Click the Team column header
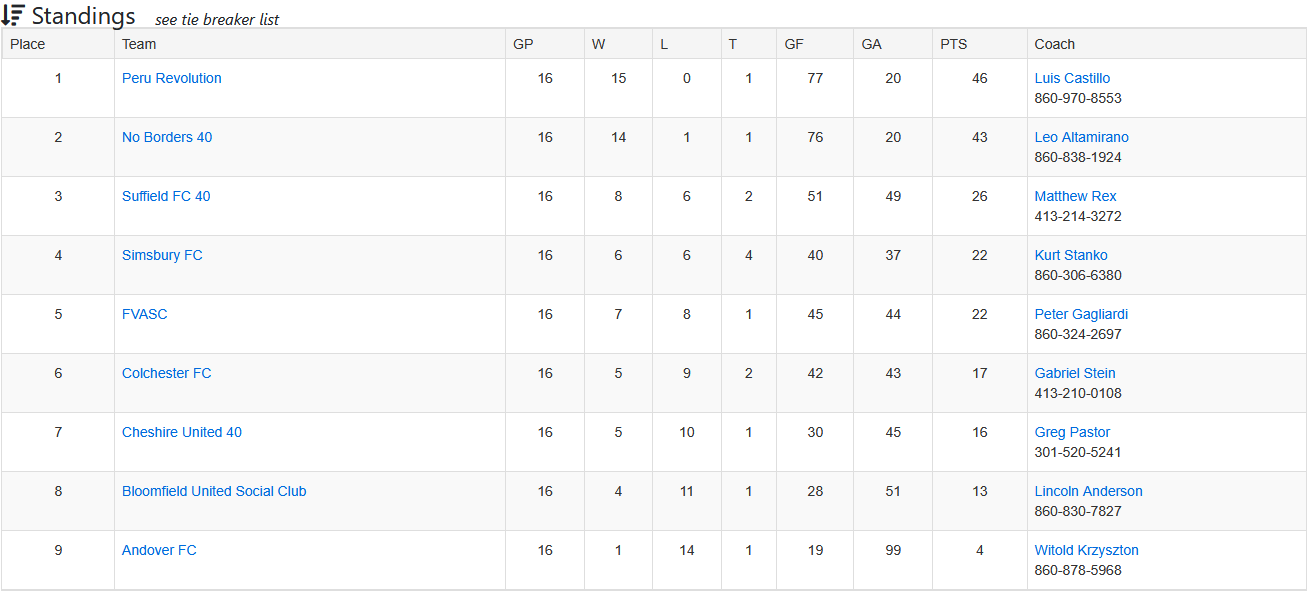1310x593 pixels. [139, 44]
